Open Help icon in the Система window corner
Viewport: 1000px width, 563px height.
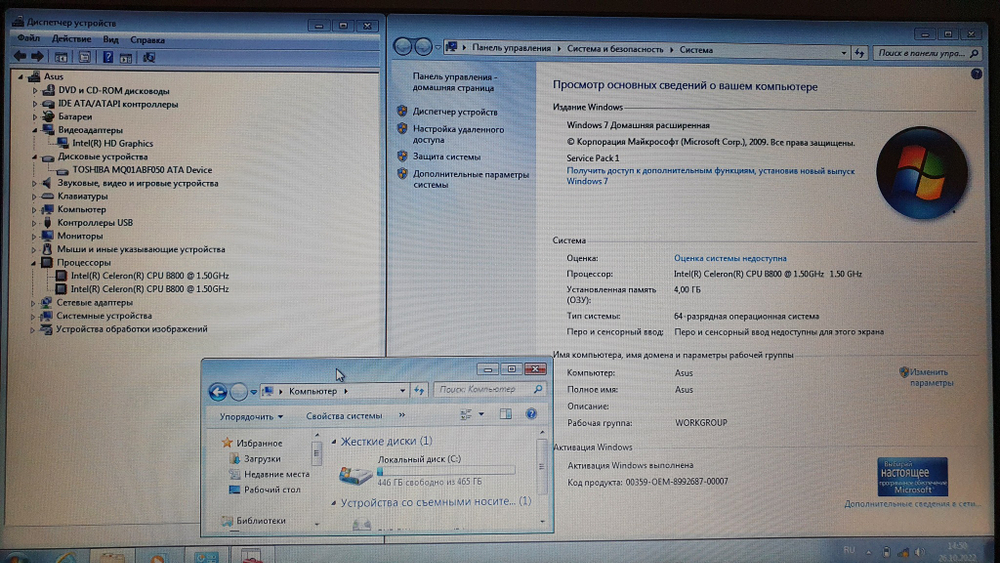(x=976, y=74)
